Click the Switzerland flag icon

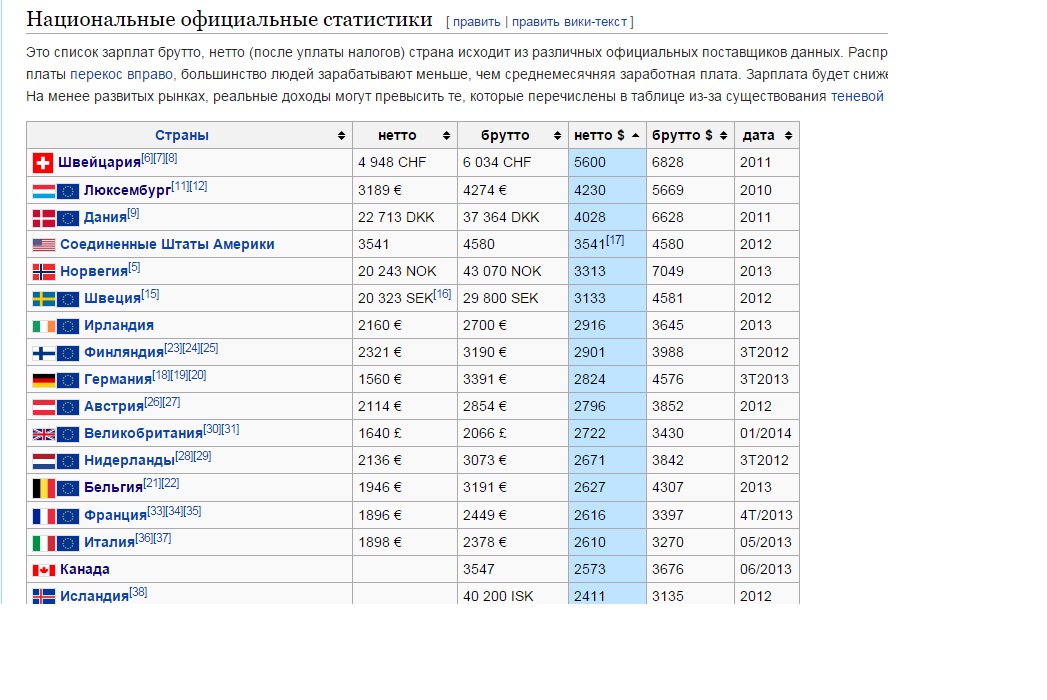43,162
